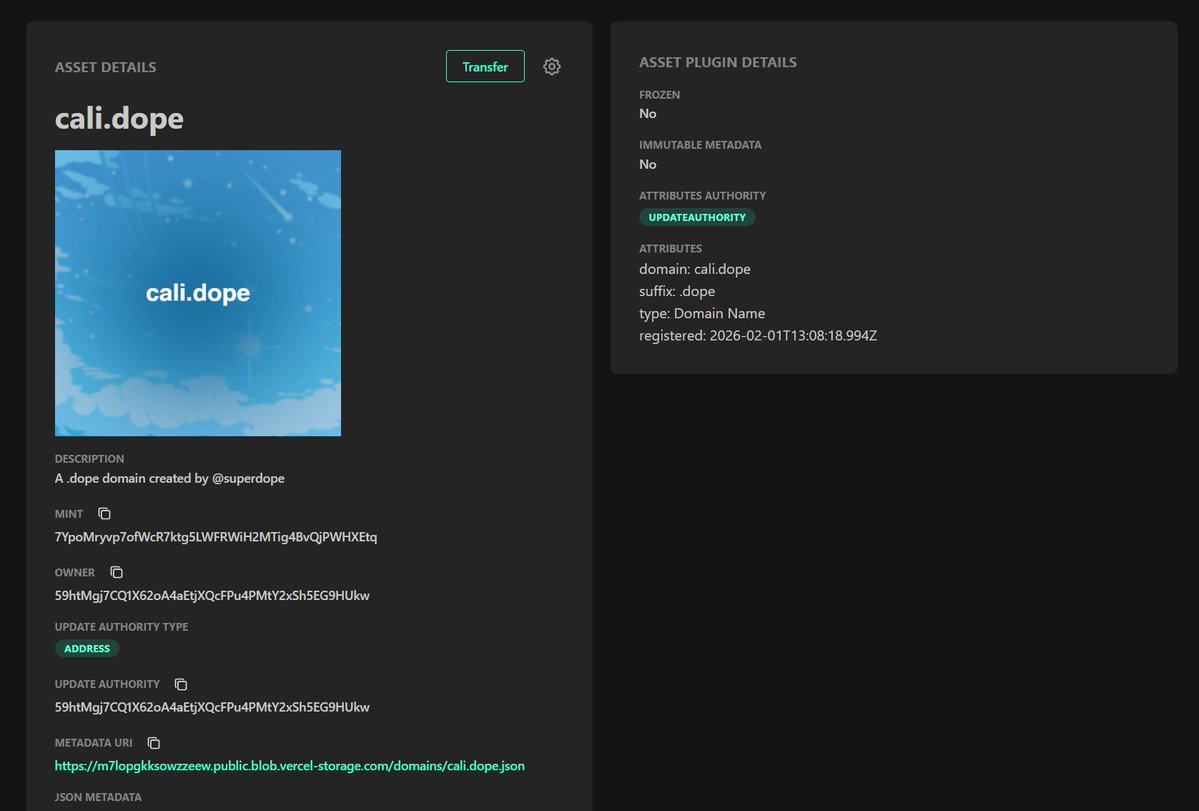Select the UPDATEAUTHORITY attributes authority badge

[x=697, y=217]
